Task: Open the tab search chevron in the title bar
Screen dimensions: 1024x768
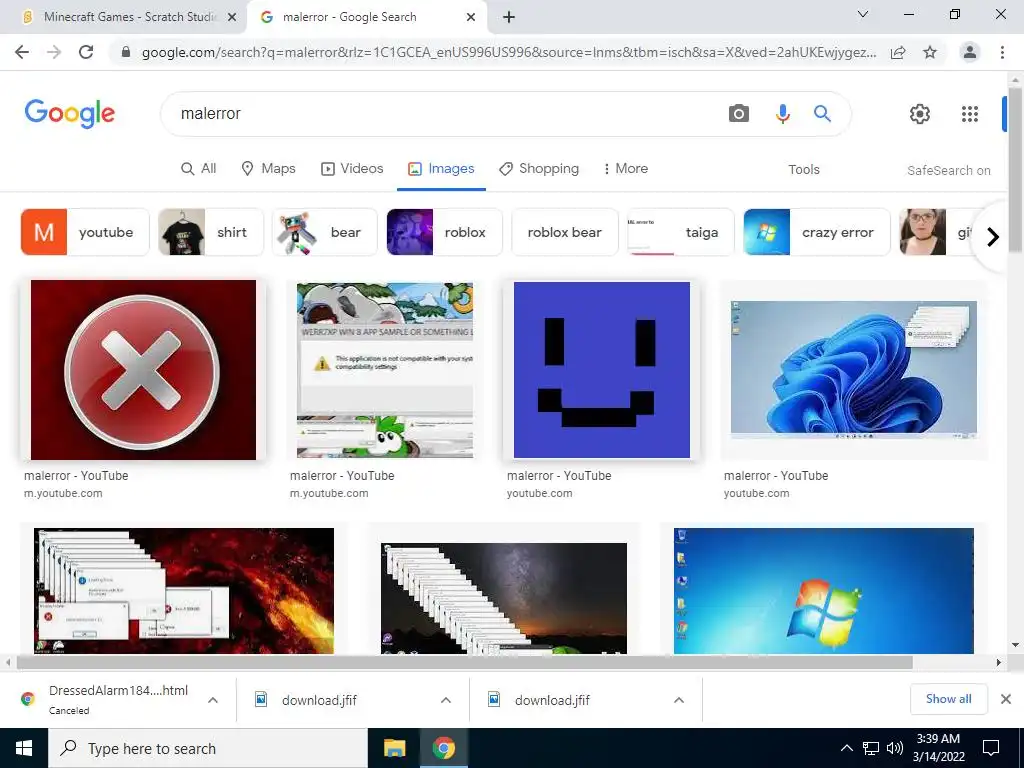Action: 863,14
